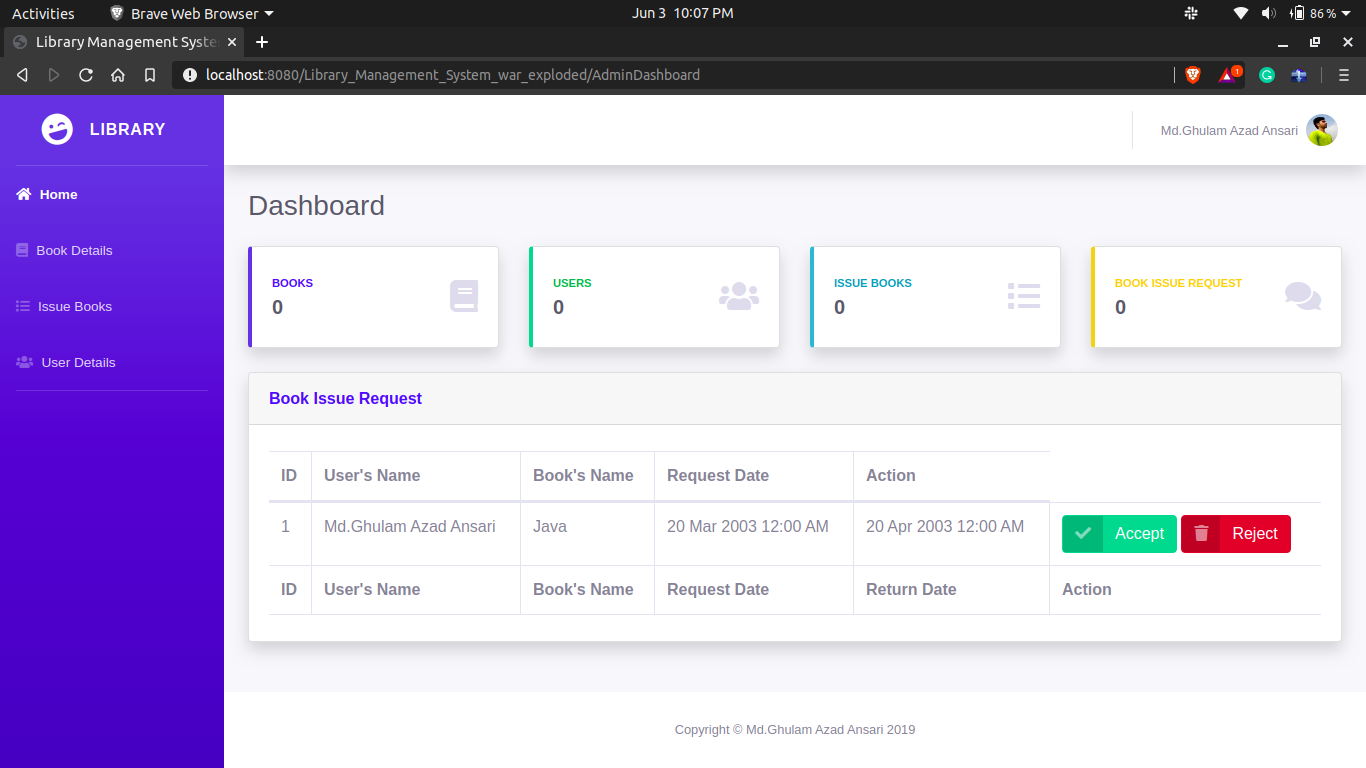Image resolution: width=1366 pixels, height=768 pixels.
Task: Click the browser back arrow
Action: tap(22, 75)
